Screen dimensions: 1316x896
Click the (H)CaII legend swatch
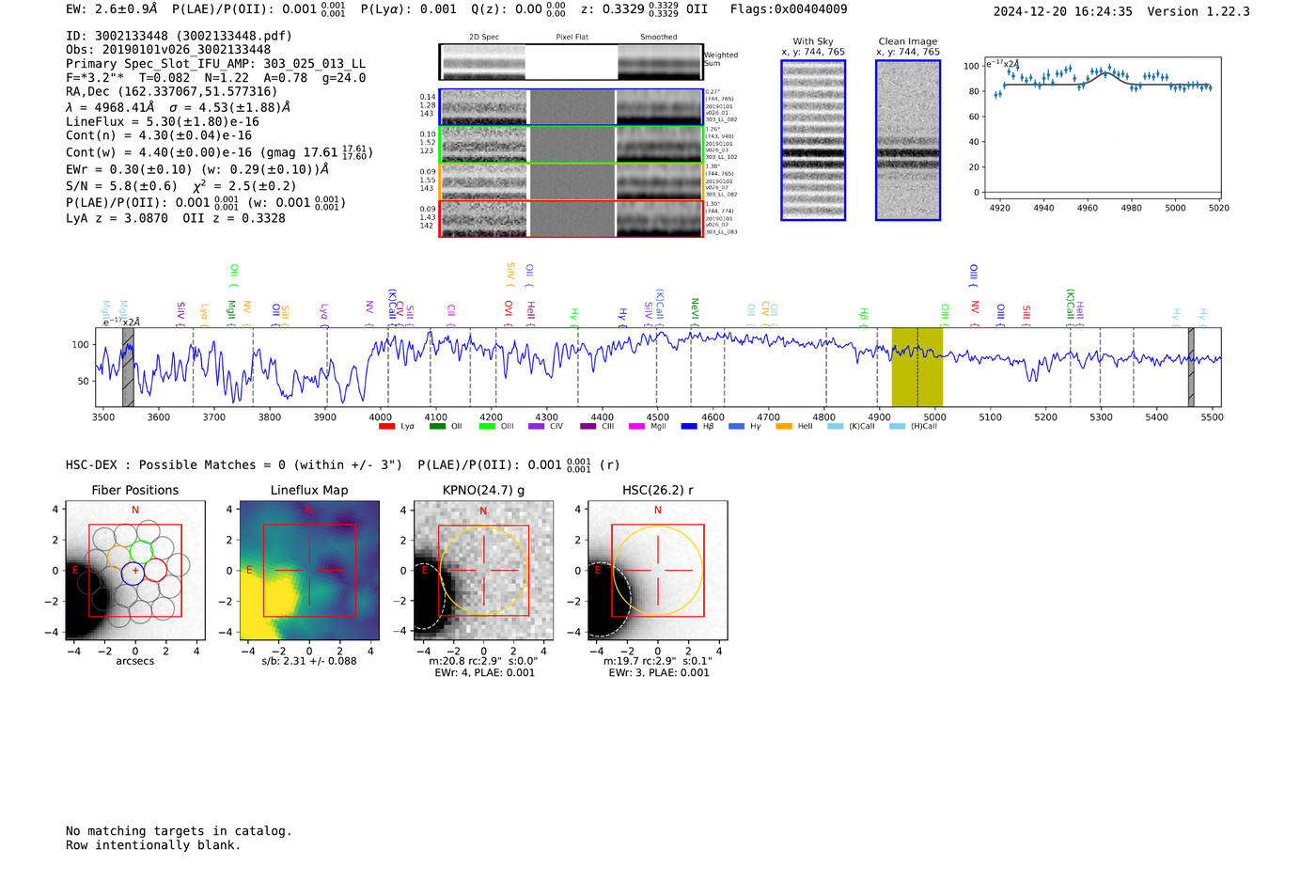(x=897, y=427)
